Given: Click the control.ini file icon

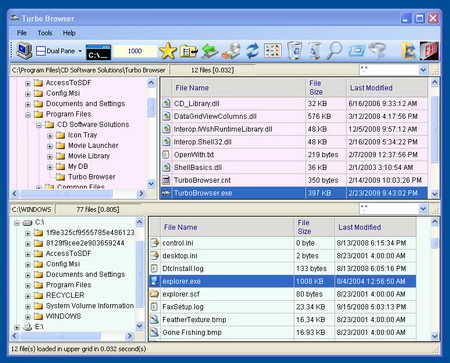Looking at the screenshot, I should click(x=154, y=243).
